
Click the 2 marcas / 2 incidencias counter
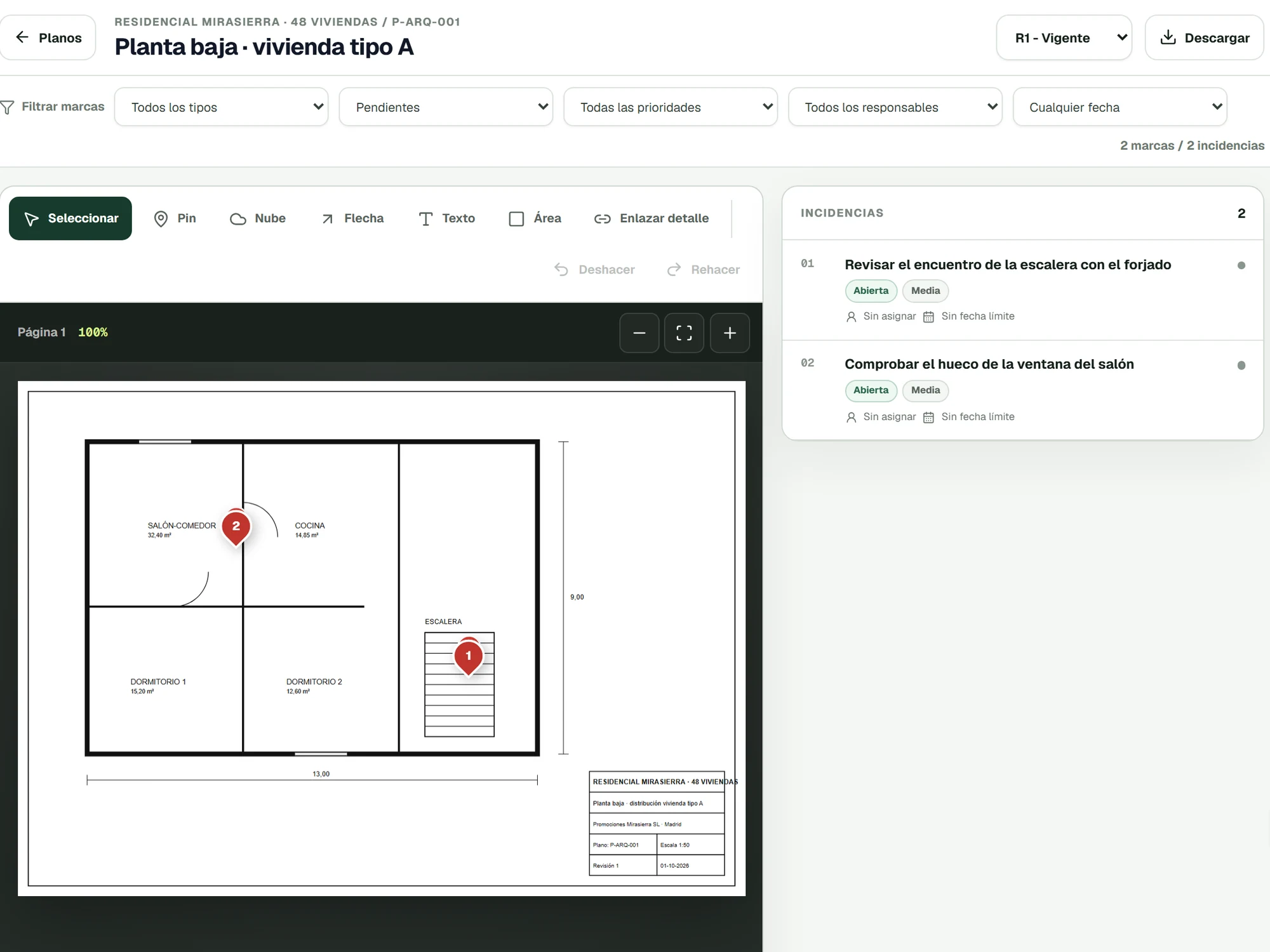[1192, 145]
